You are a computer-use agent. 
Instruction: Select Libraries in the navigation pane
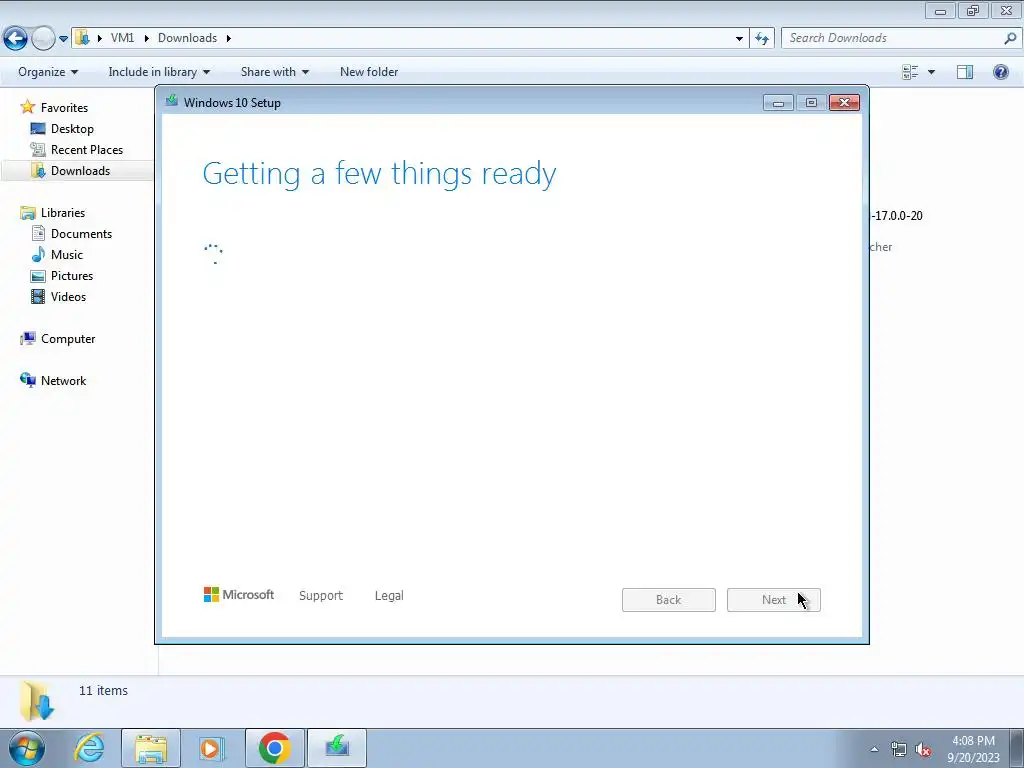click(63, 213)
